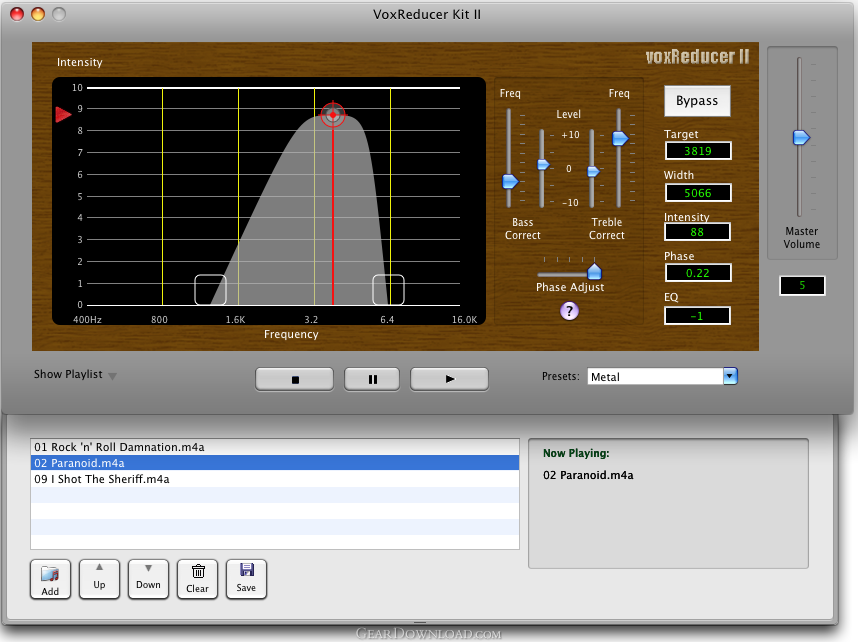The image size is (858, 642).
Task: Click the Now Playing track name text
Action: [x=588, y=475]
